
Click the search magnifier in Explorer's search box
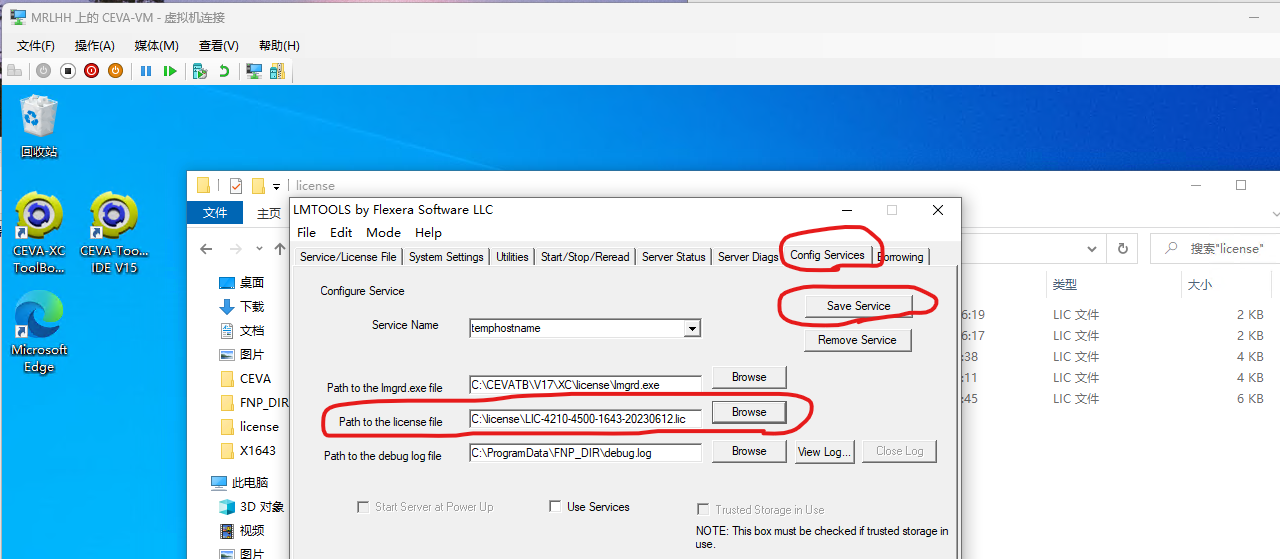1170,248
